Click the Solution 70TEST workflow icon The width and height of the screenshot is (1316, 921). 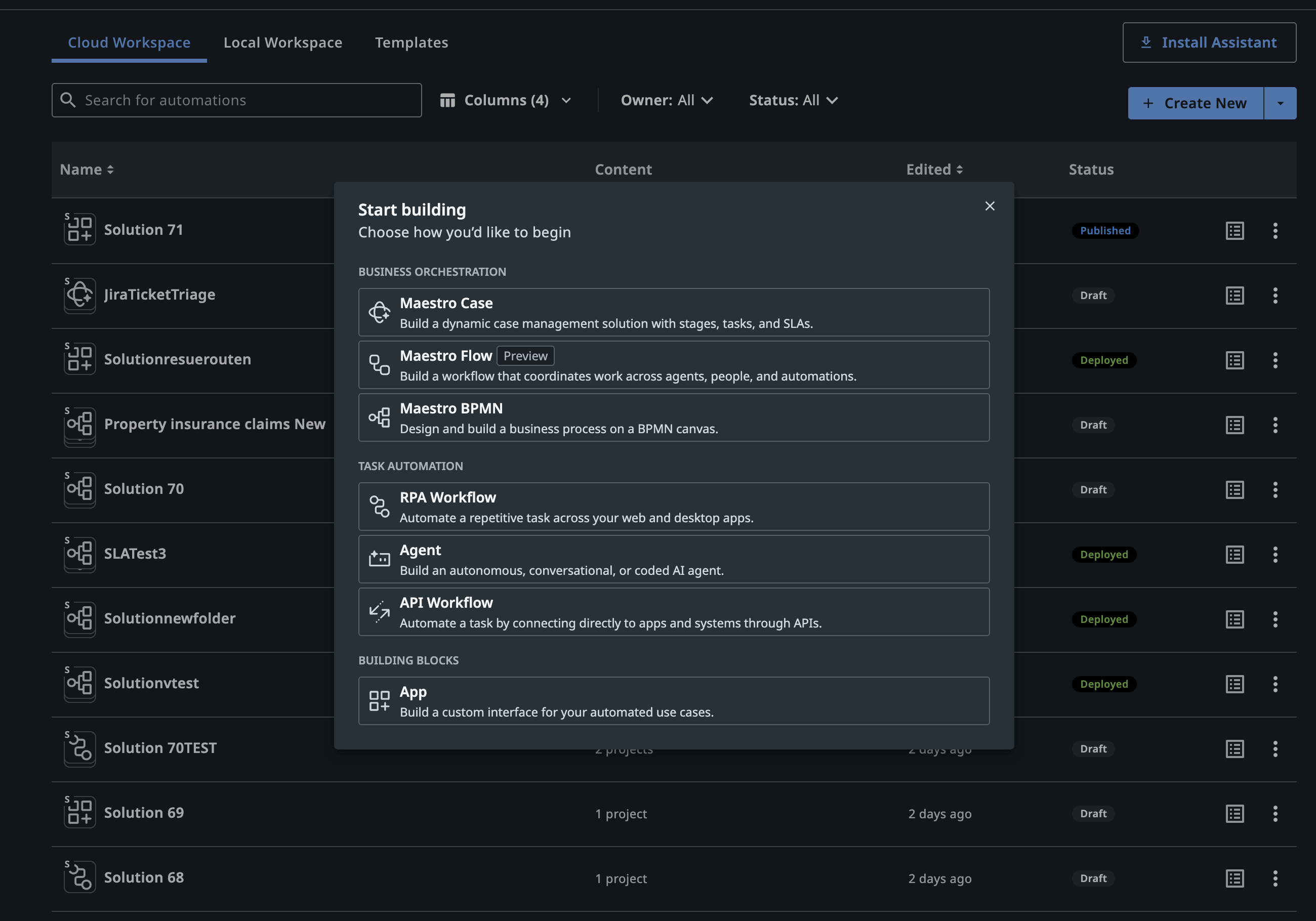point(79,748)
